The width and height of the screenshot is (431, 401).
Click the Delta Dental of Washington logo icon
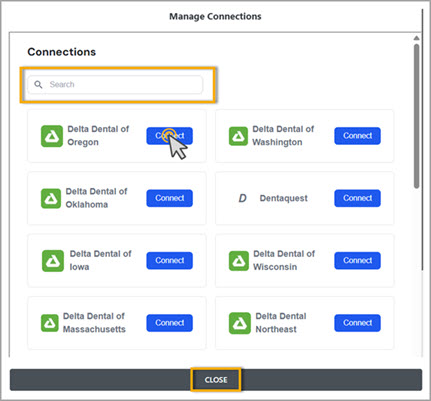pyautogui.click(x=238, y=136)
